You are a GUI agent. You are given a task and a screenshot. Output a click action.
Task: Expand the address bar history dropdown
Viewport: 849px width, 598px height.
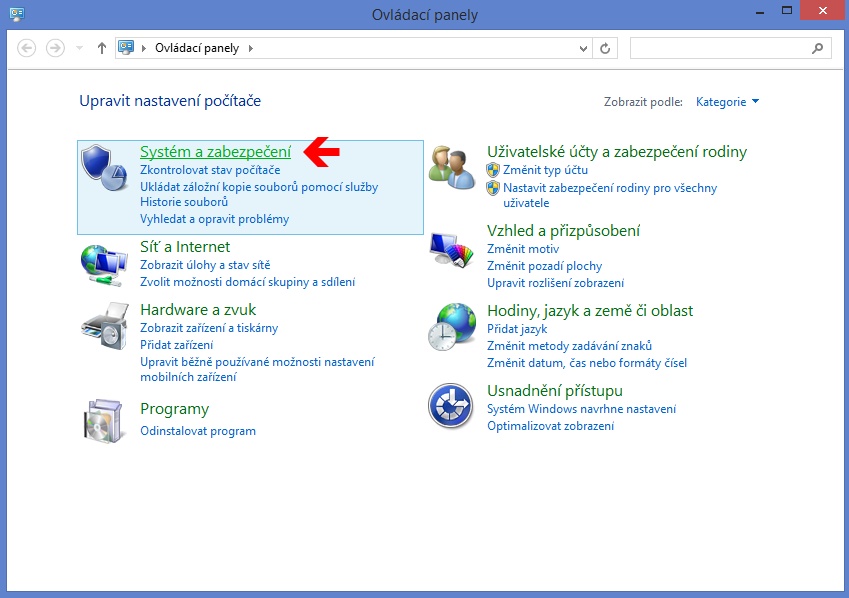[585, 48]
